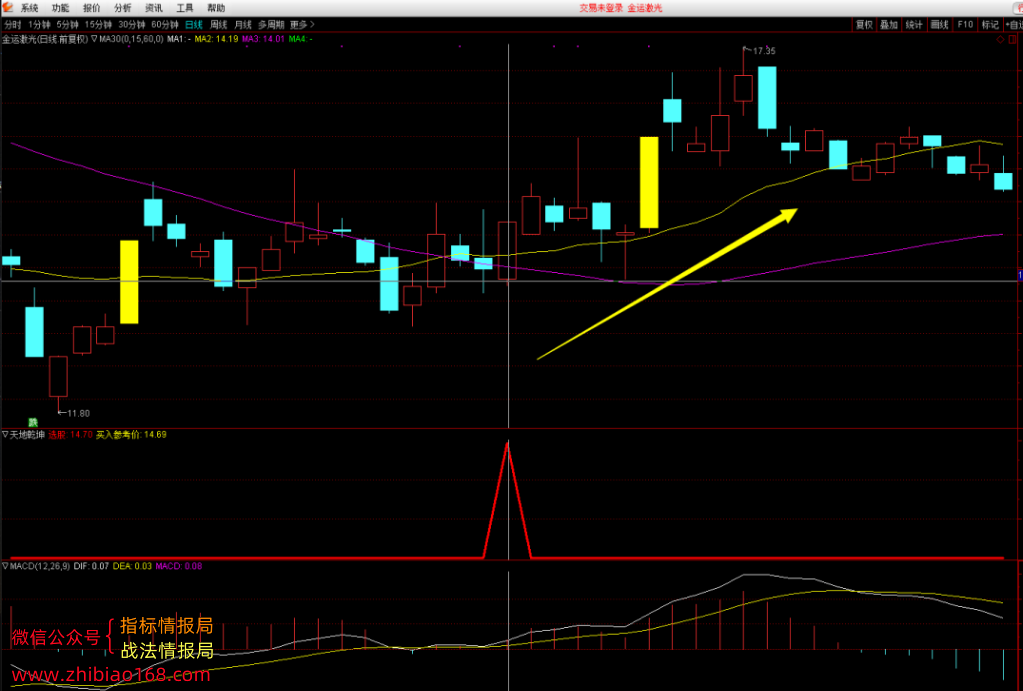1023x691 pixels.
Task: Open the 功能 menu
Action: click(61, 8)
